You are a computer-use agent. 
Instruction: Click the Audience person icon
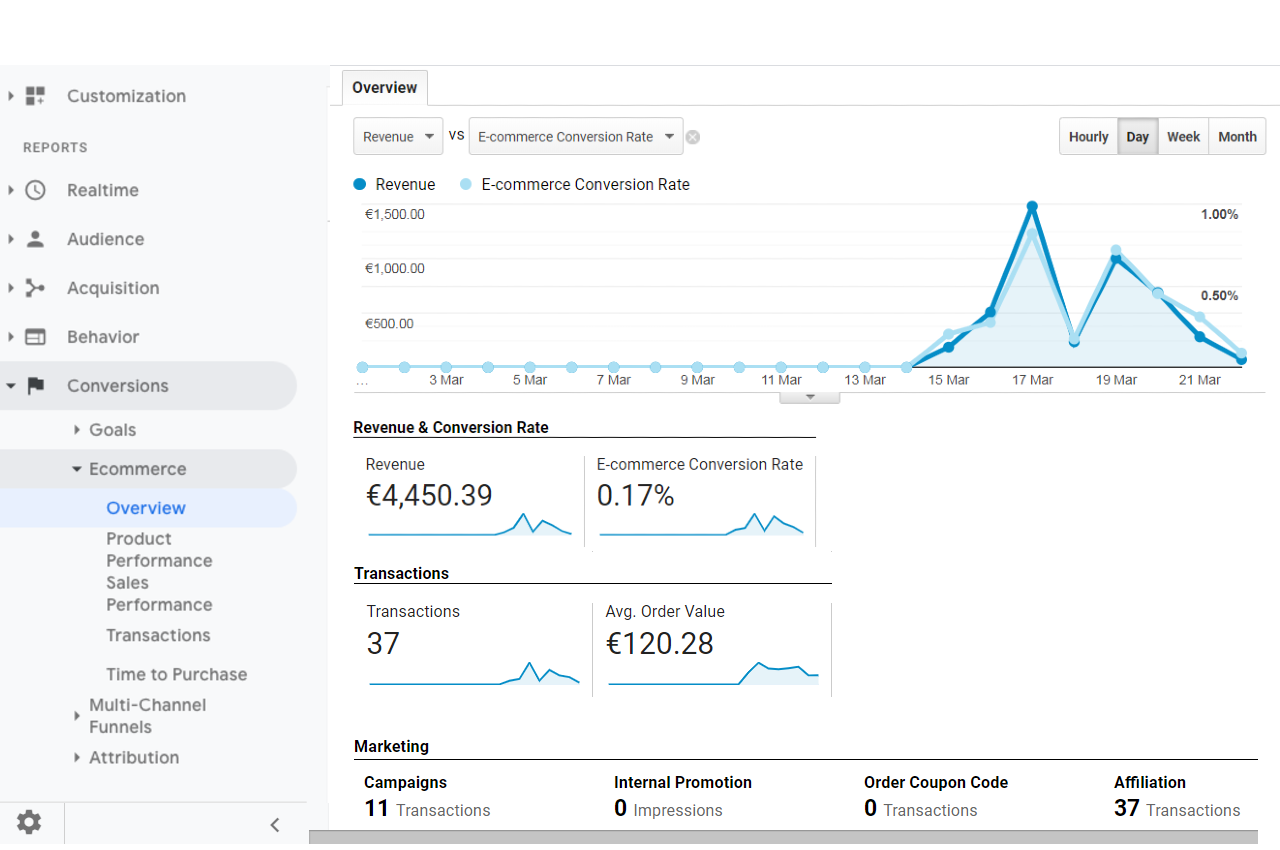click(35, 239)
